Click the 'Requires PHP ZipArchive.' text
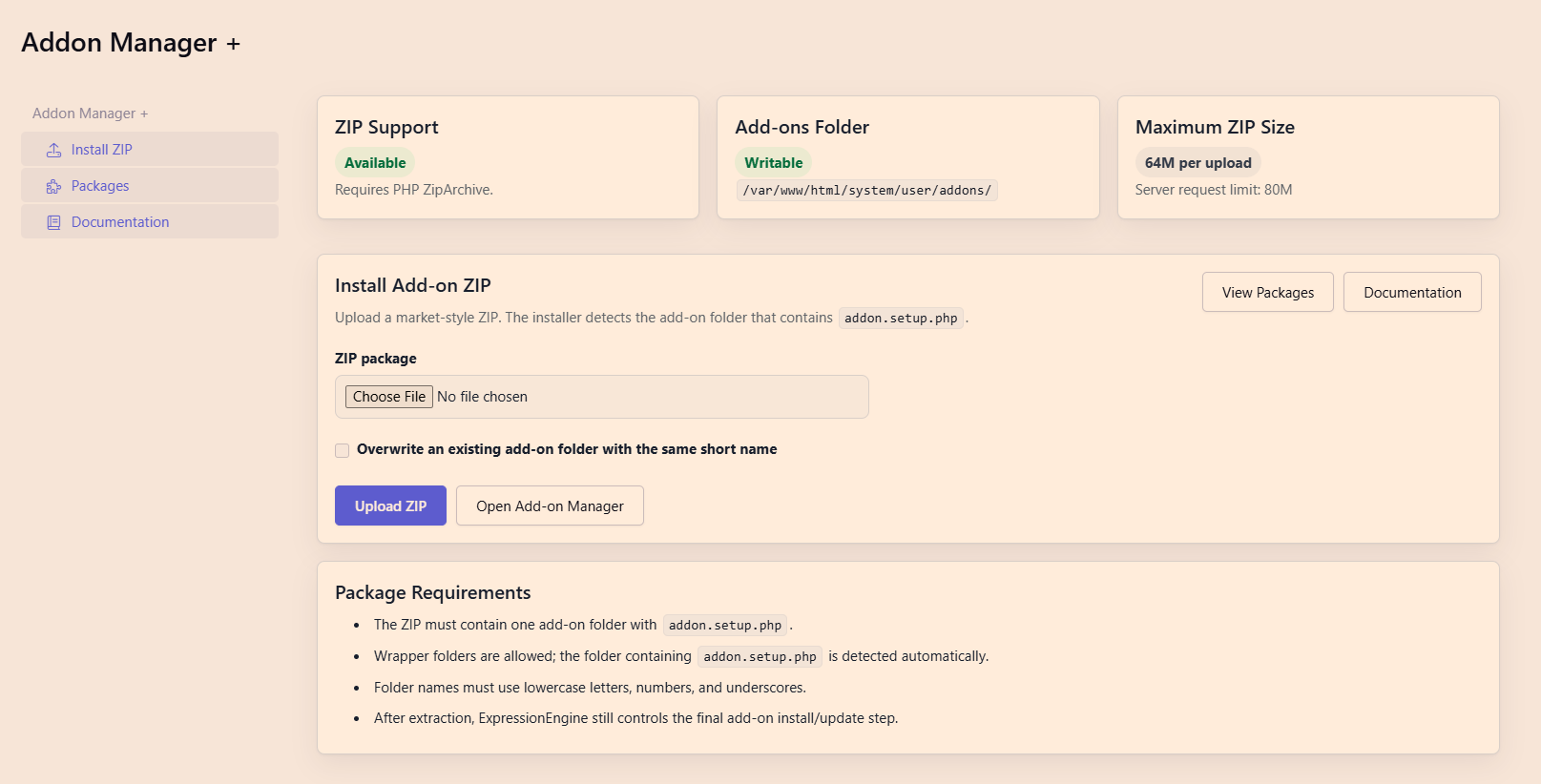The width and height of the screenshot is (1541, 784). pyautogui.click(x=414, y=190)
